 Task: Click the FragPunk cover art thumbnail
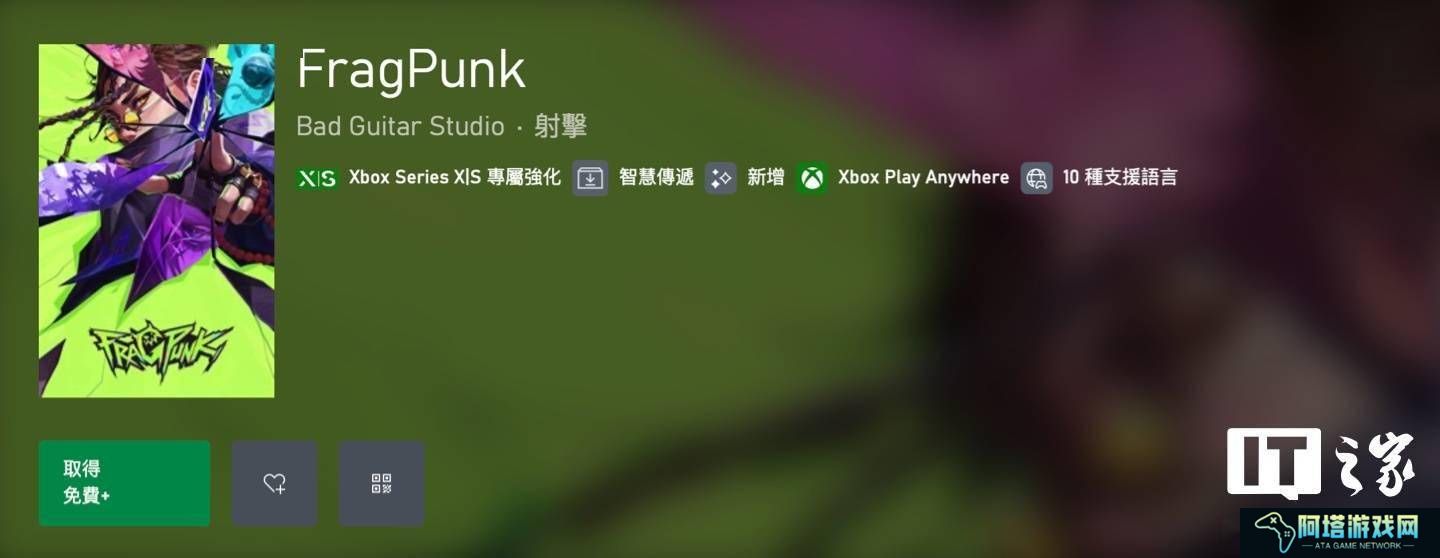click(157, 220)
